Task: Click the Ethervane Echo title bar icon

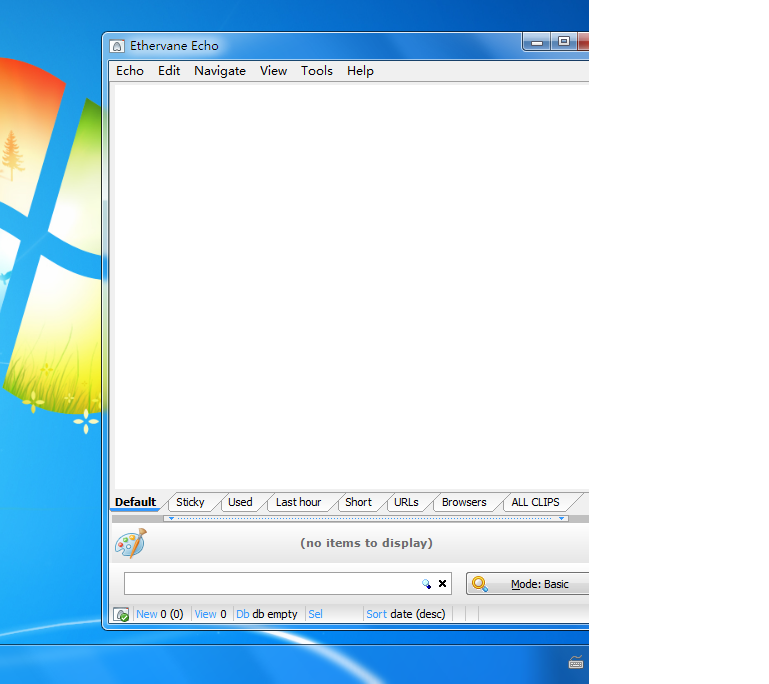Action: (117, 46)
